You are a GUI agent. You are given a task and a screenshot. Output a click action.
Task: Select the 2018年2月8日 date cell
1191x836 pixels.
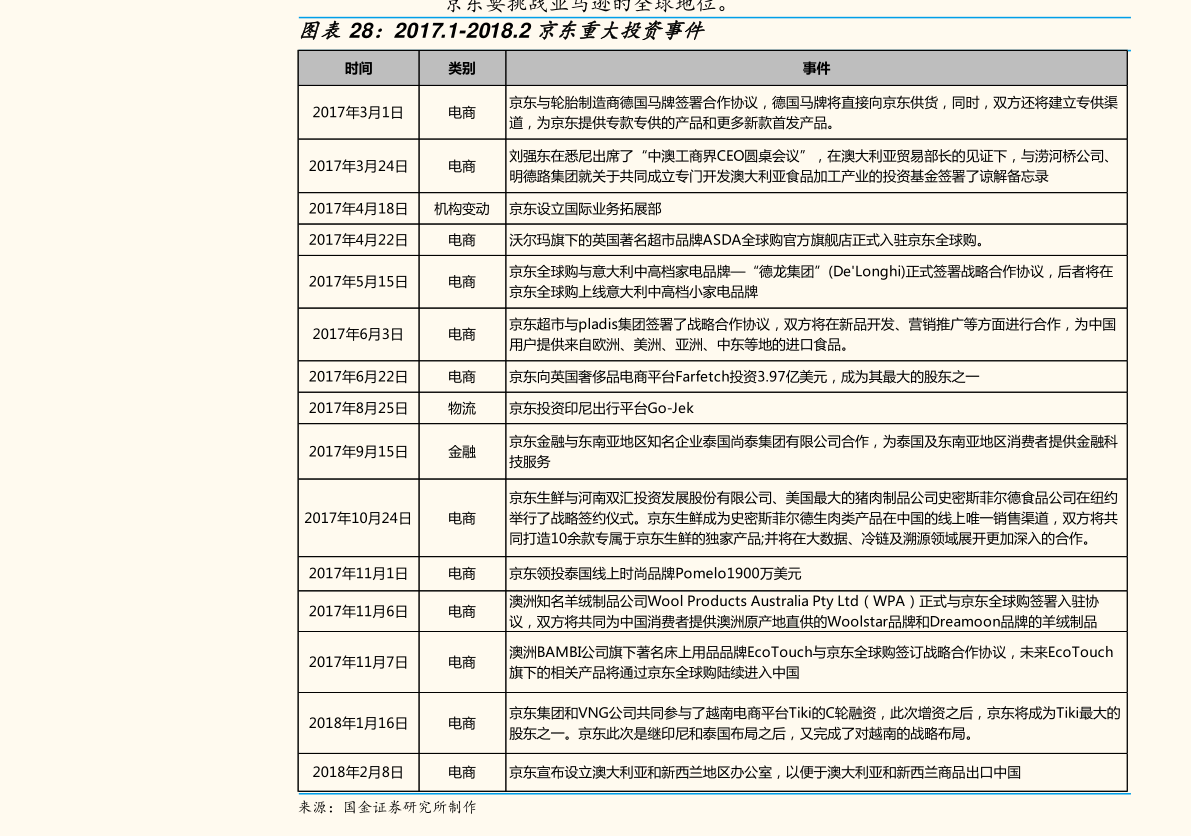(358, 772)
